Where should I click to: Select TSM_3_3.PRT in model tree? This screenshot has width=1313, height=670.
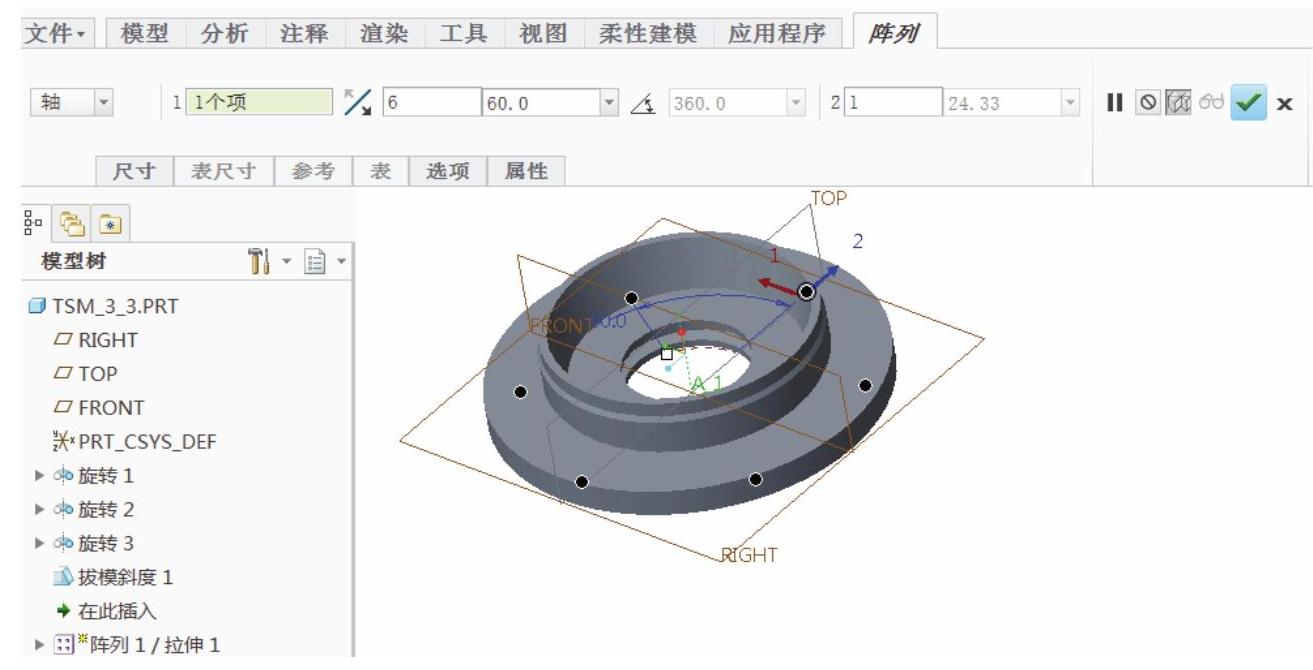coord(103,306)
